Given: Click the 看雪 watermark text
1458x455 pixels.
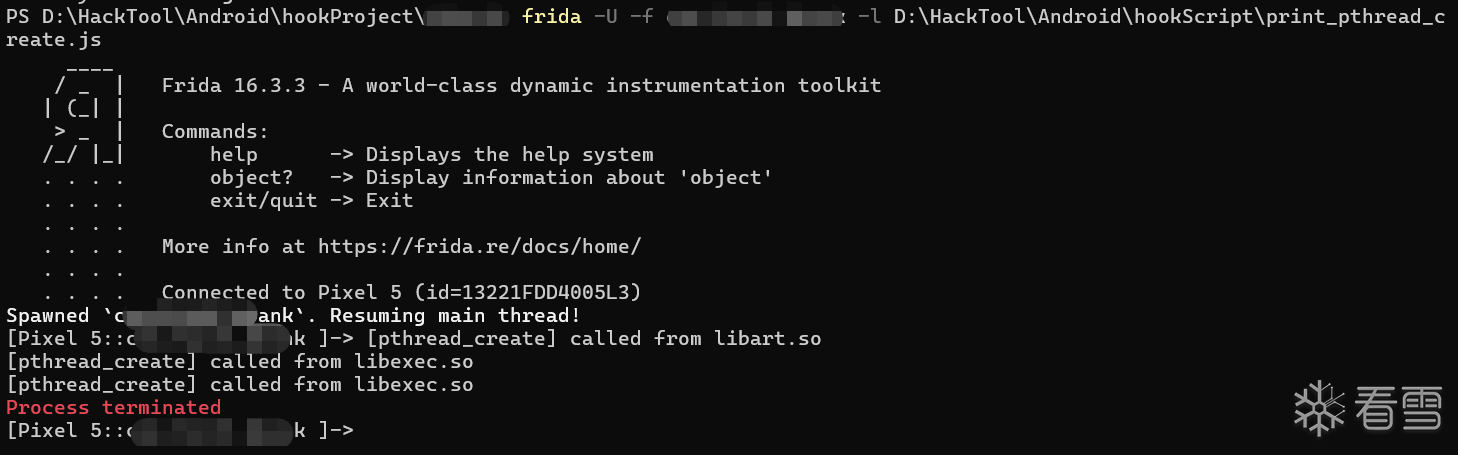Looking at the screenshot, I should point(1399,410).
